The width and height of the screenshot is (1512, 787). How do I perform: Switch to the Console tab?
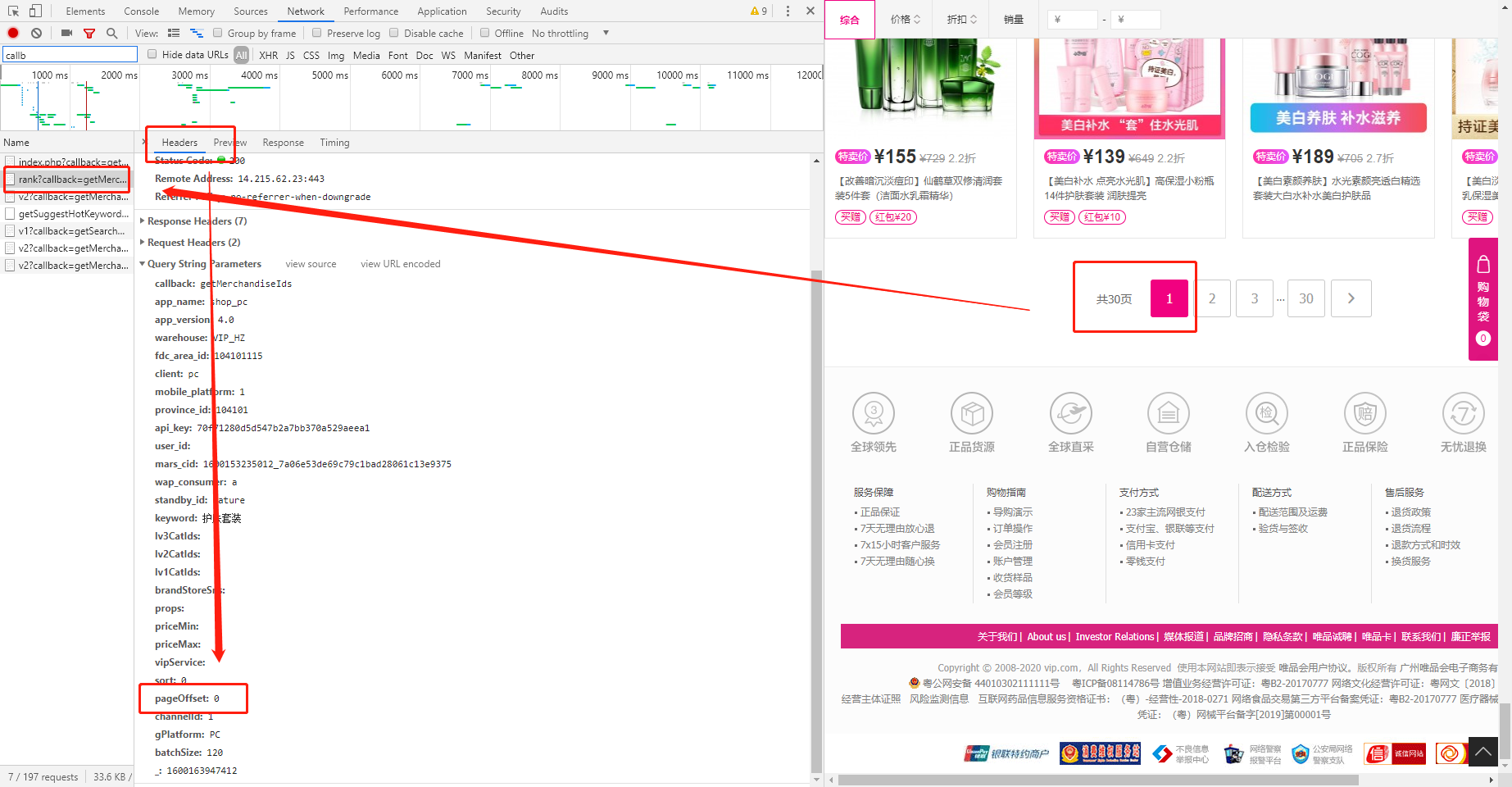(142, 11)
